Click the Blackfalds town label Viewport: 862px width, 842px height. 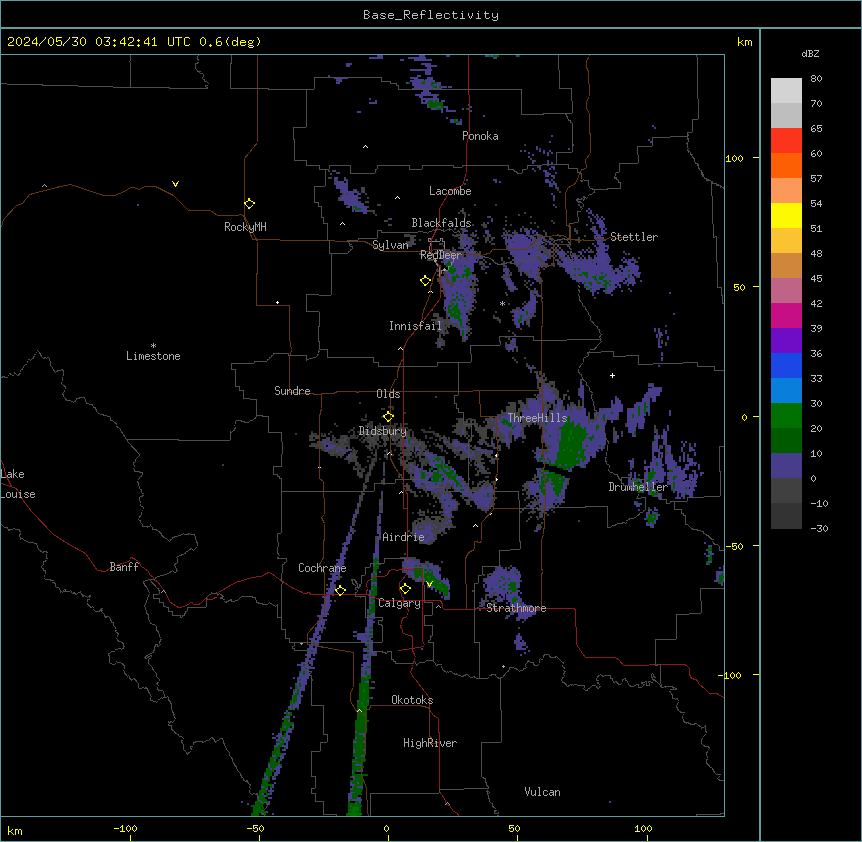click(x=441, y=223)
